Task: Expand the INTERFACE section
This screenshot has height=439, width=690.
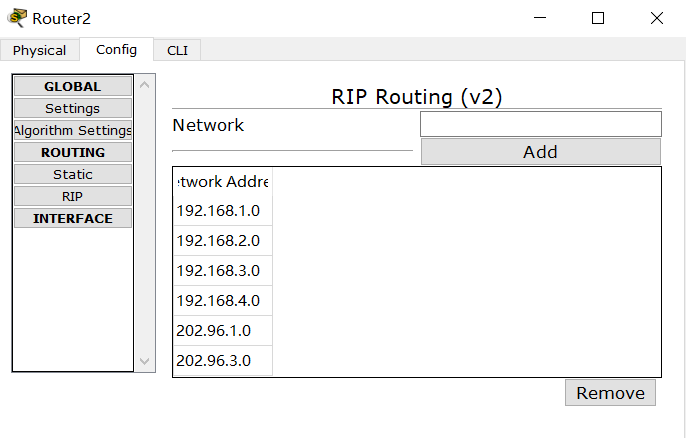Action: pos(73,218)
